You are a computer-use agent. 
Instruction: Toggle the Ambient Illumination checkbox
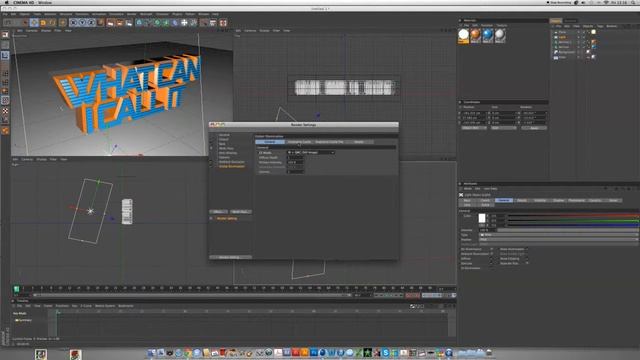click(491, 254)
